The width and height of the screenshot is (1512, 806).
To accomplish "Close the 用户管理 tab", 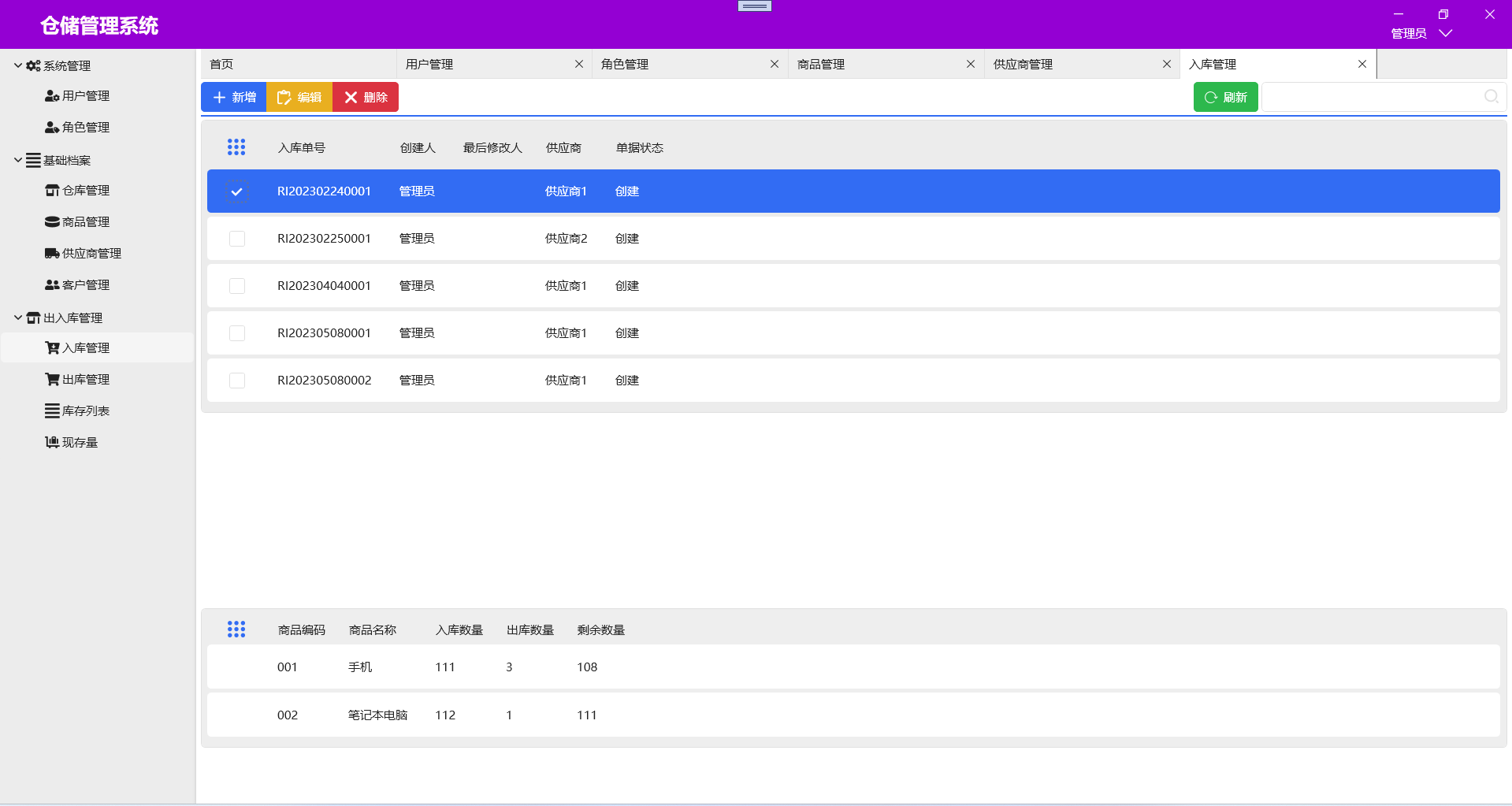I will (x=579, y=65).
